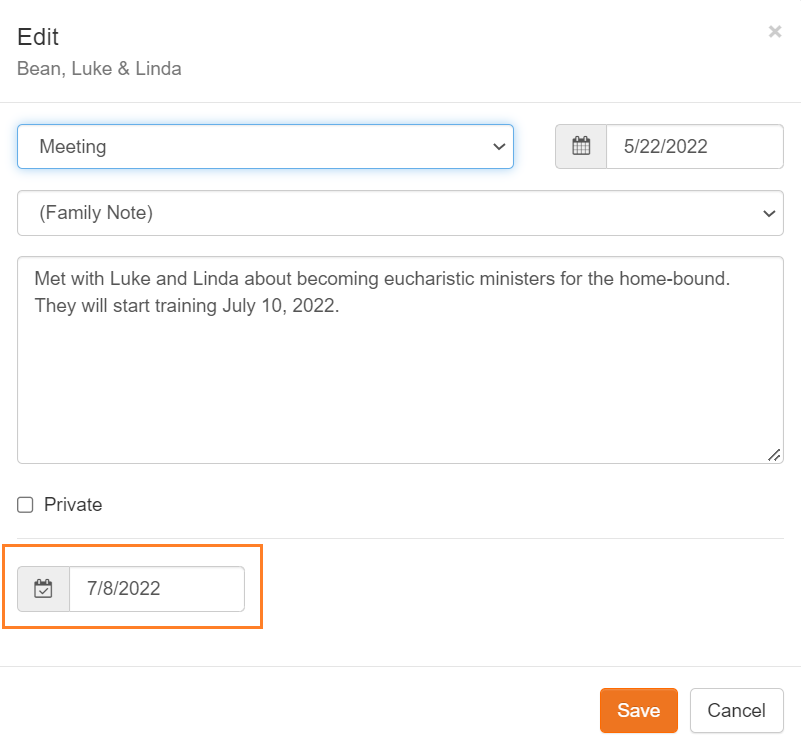This screenshot has height=751, width=801.
Task: Click the first note line about eucharistic ministers
Action: point(382,278)
